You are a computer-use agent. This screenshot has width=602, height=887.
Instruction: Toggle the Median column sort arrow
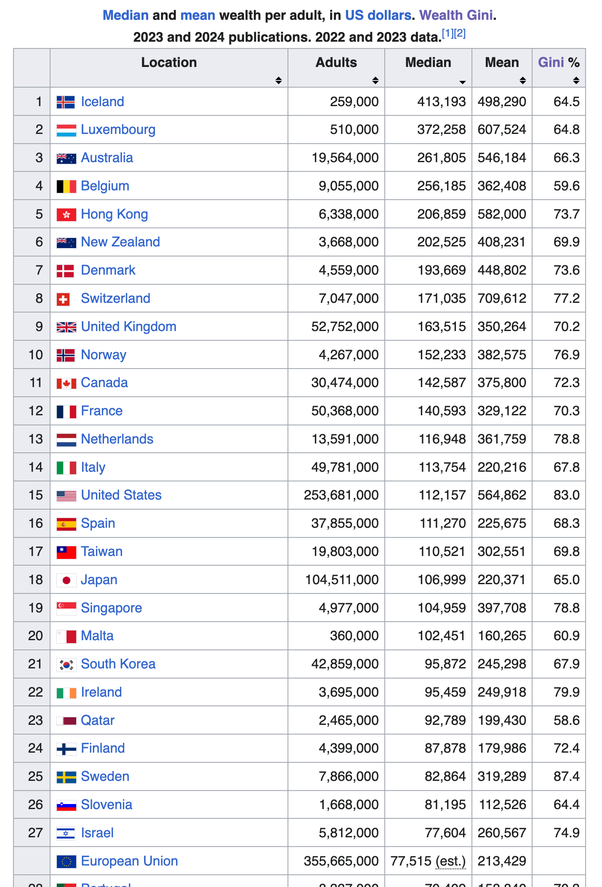462,81
